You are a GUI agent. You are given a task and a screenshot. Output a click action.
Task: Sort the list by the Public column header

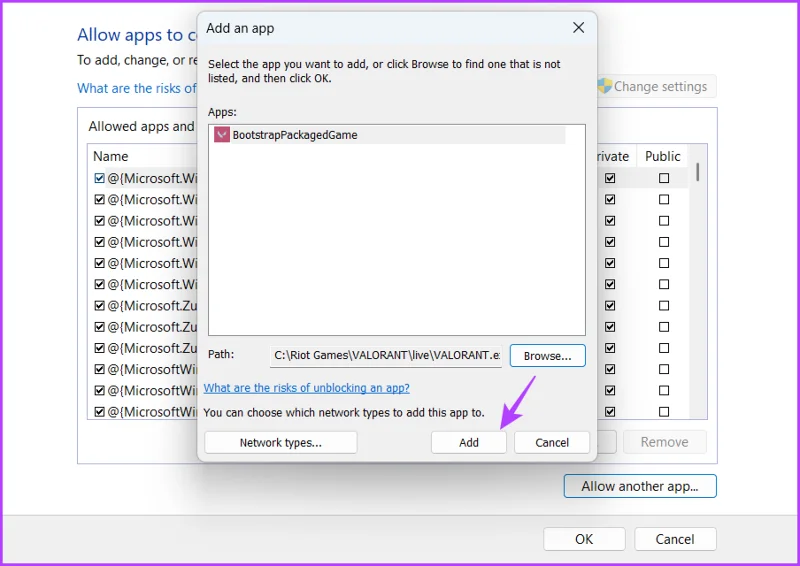pos(662,156)
